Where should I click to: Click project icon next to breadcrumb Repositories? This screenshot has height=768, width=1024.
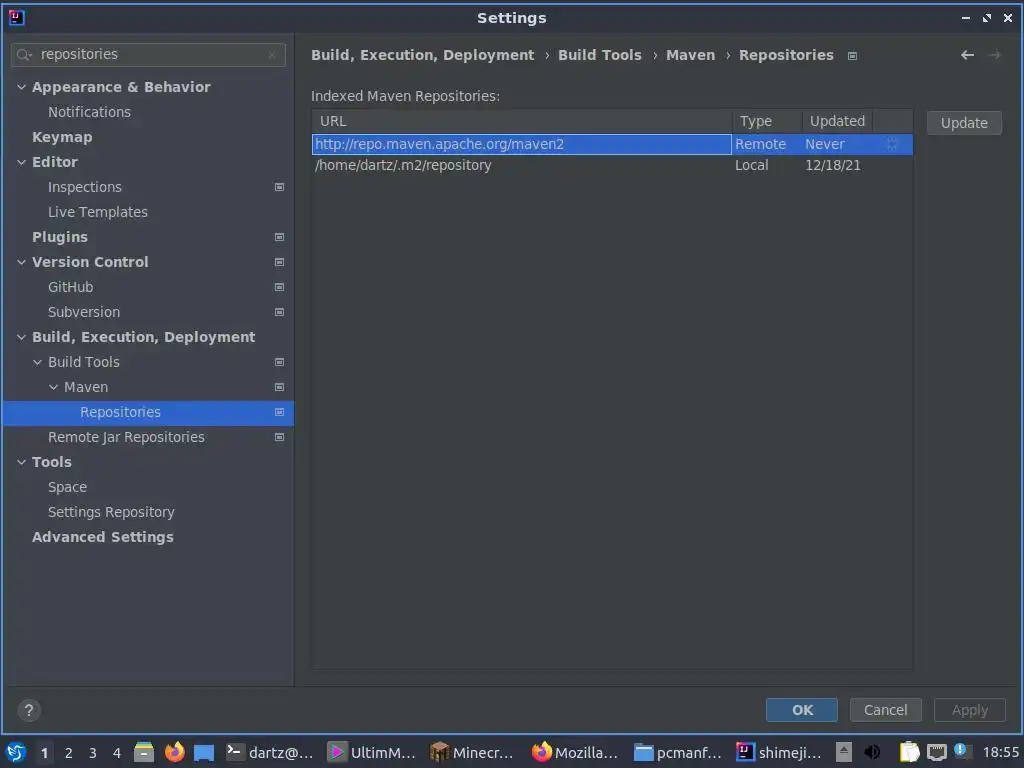click(852, 56)
